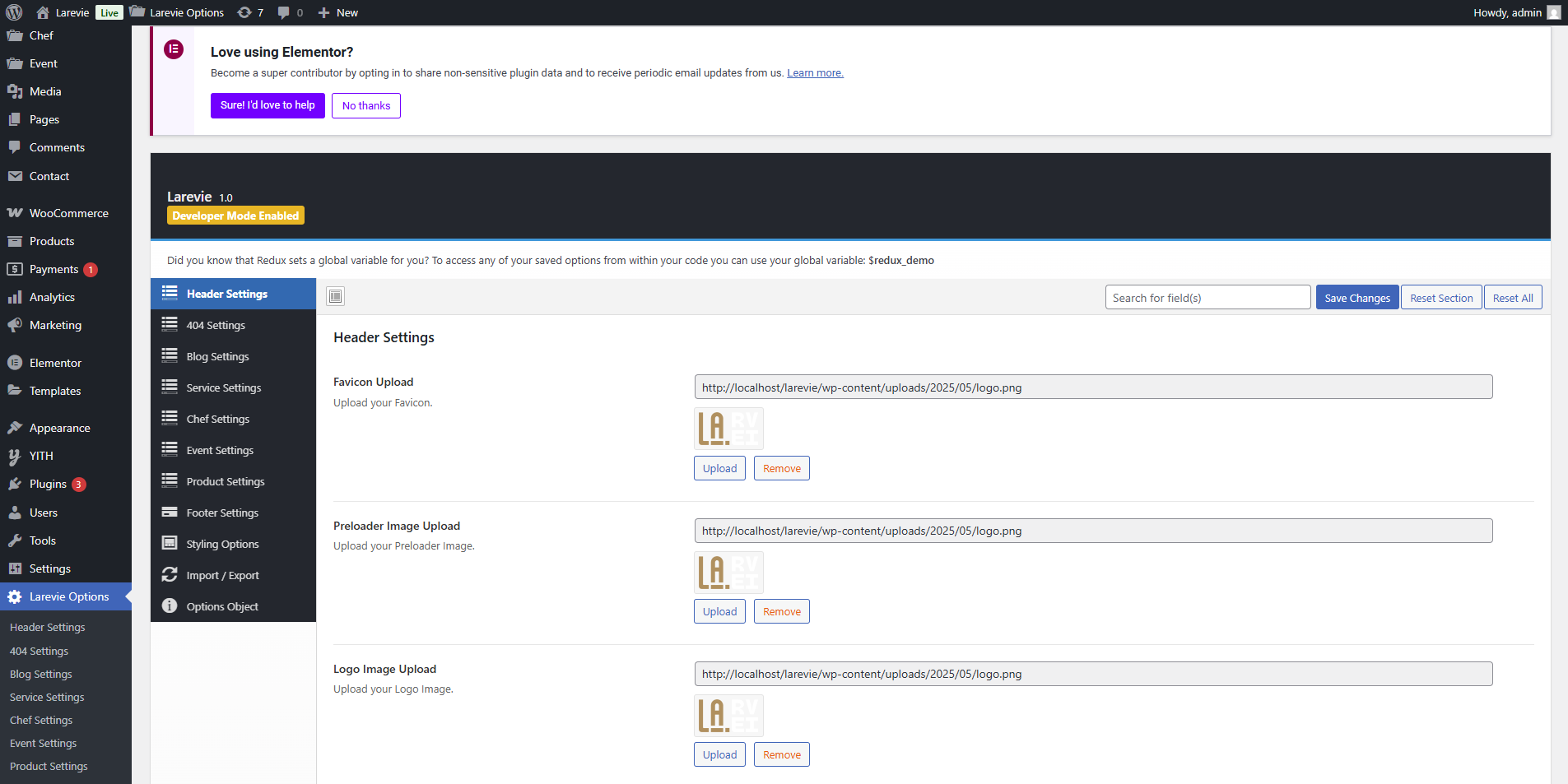
Task: Open the Import / Export panel tab
Action: [233, 575]
